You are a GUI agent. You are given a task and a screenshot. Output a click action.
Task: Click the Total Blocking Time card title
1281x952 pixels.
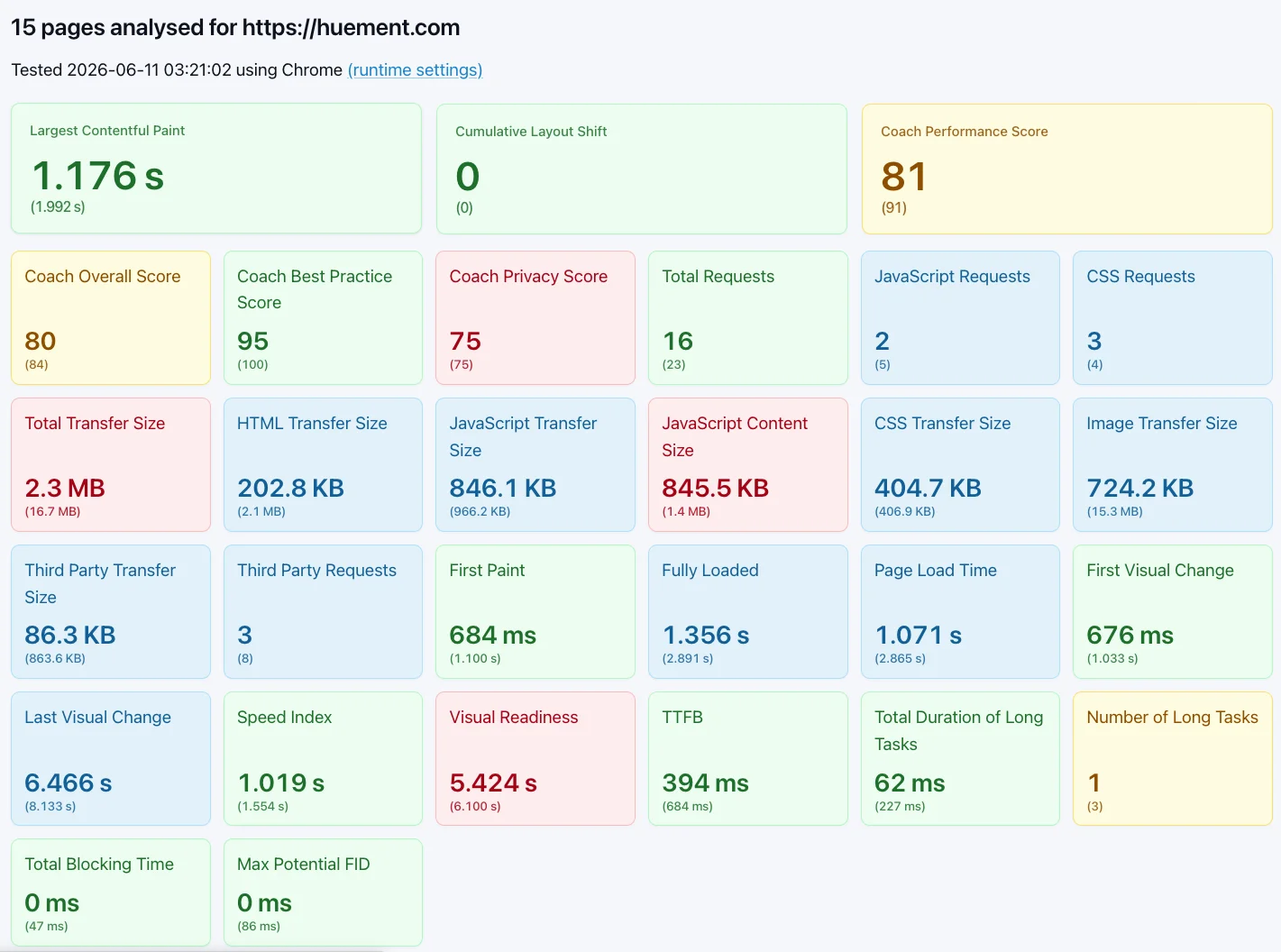(x=99, y=865)
